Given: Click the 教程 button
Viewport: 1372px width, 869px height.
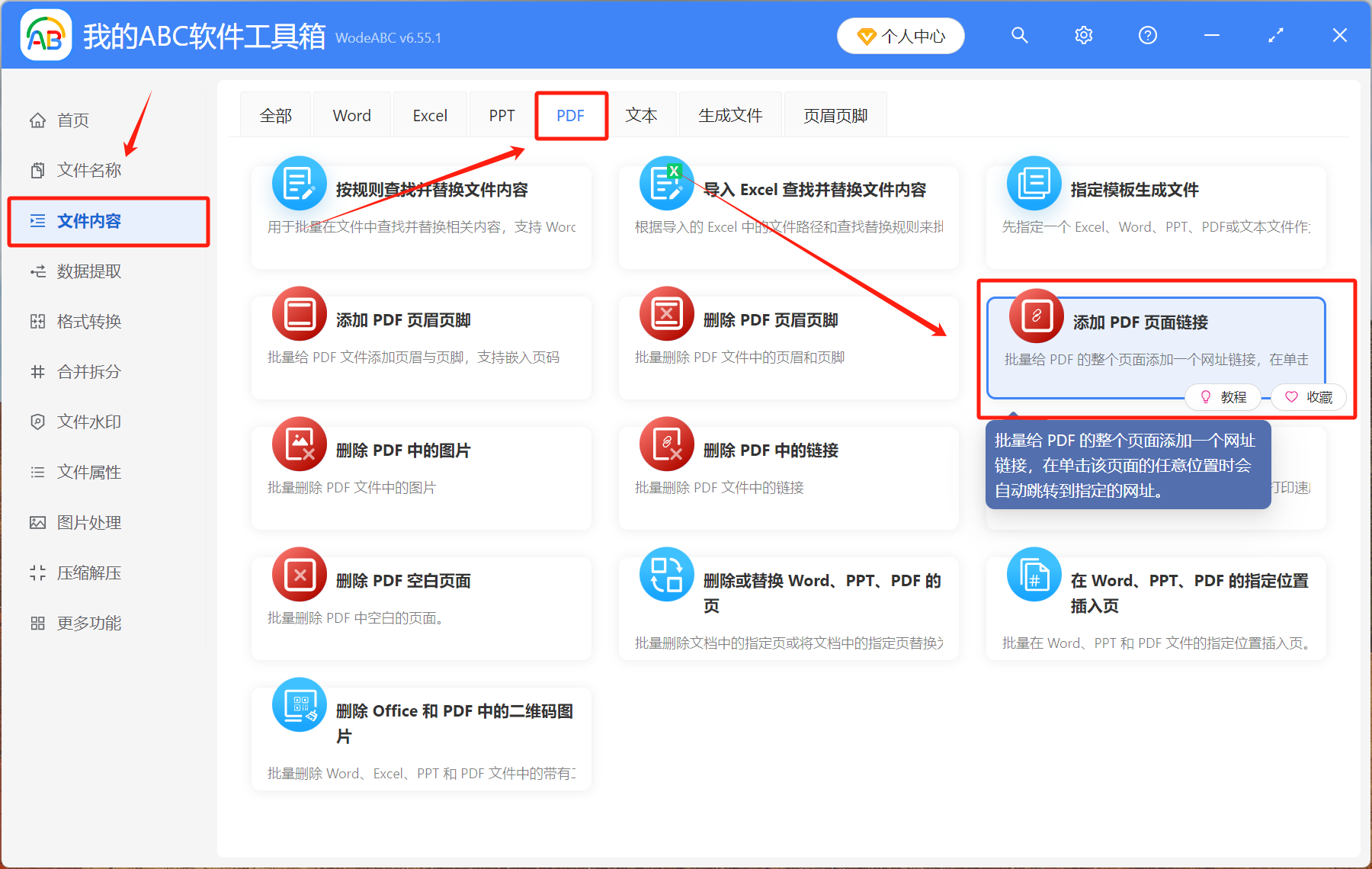Looking at the screenshot, I should click(1223, 396).
